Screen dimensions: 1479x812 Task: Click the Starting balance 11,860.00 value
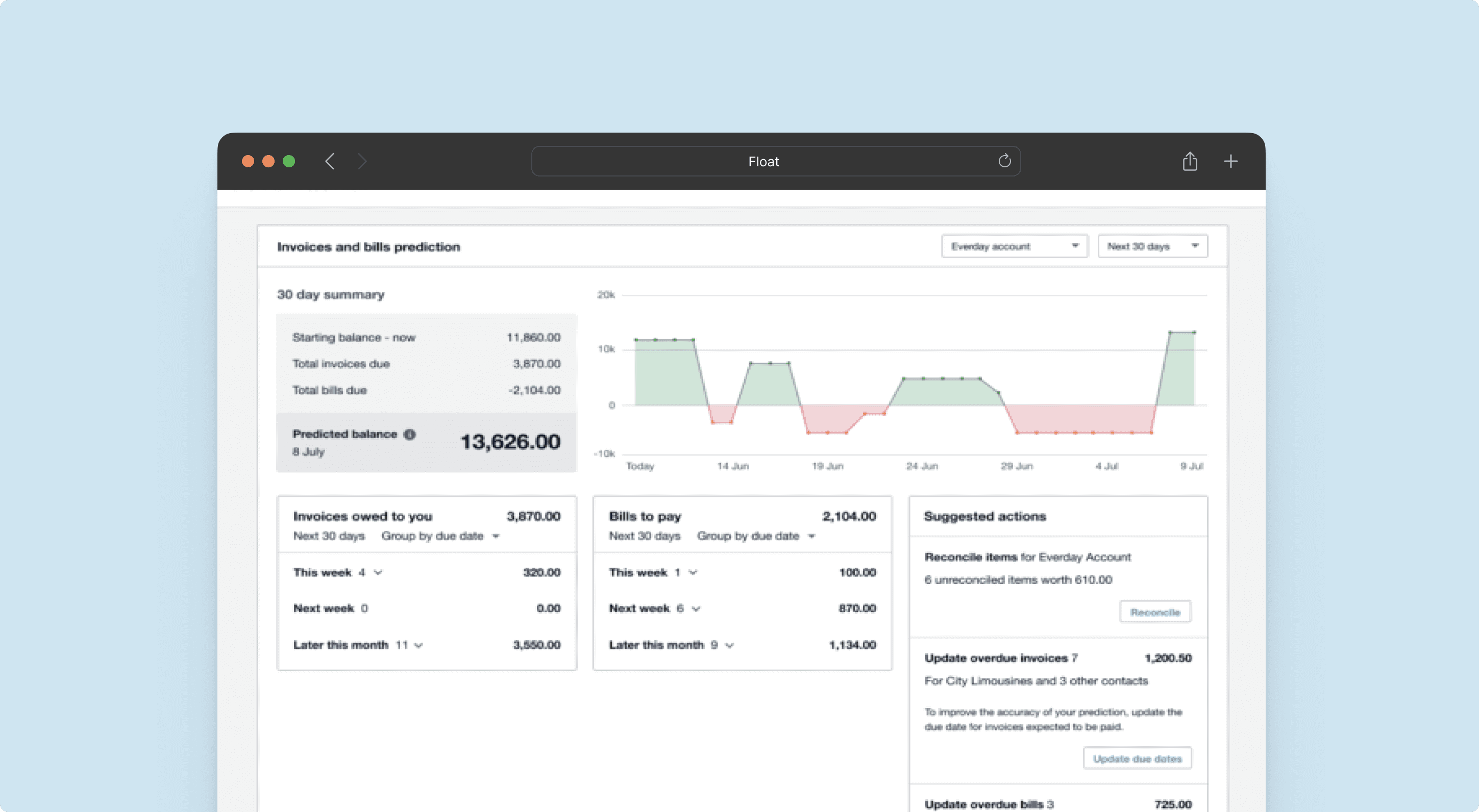pyautogui.click(x=533, y=338)
